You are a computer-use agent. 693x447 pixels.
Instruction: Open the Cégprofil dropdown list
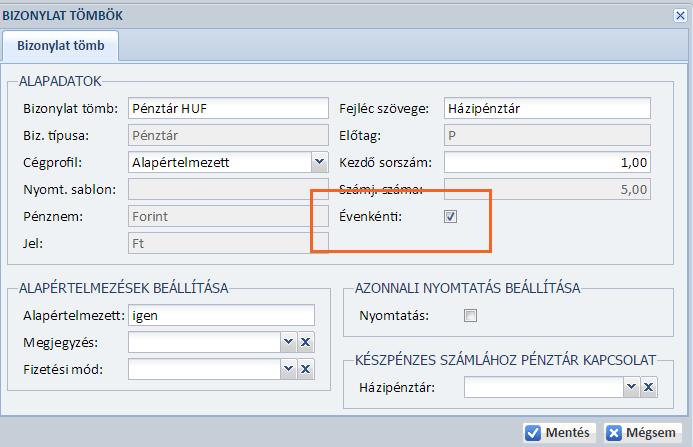[318, 162]
